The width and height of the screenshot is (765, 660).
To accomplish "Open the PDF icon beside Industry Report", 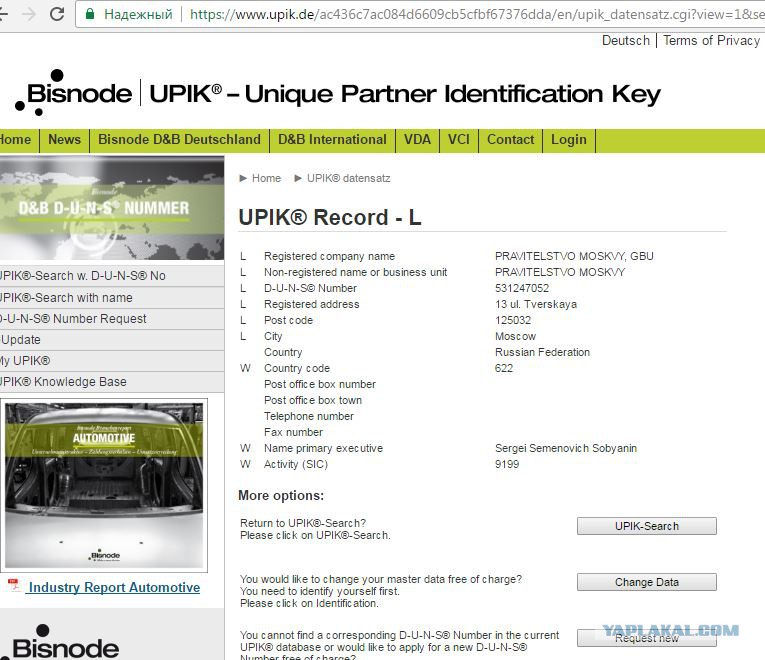I will coord(14,585).
